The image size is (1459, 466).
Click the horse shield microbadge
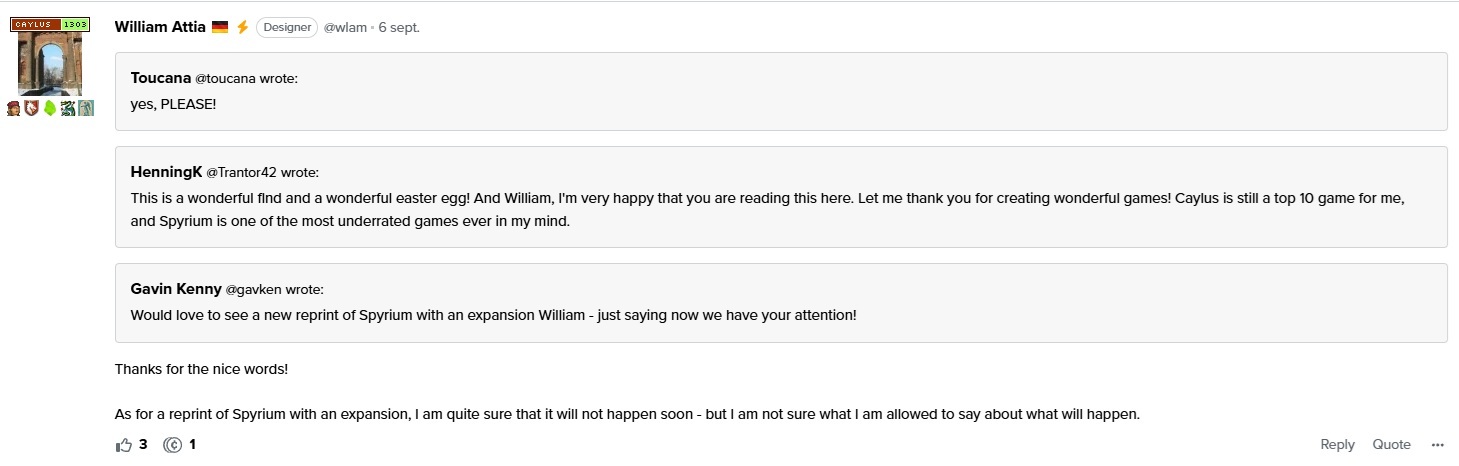pos(31,108)
